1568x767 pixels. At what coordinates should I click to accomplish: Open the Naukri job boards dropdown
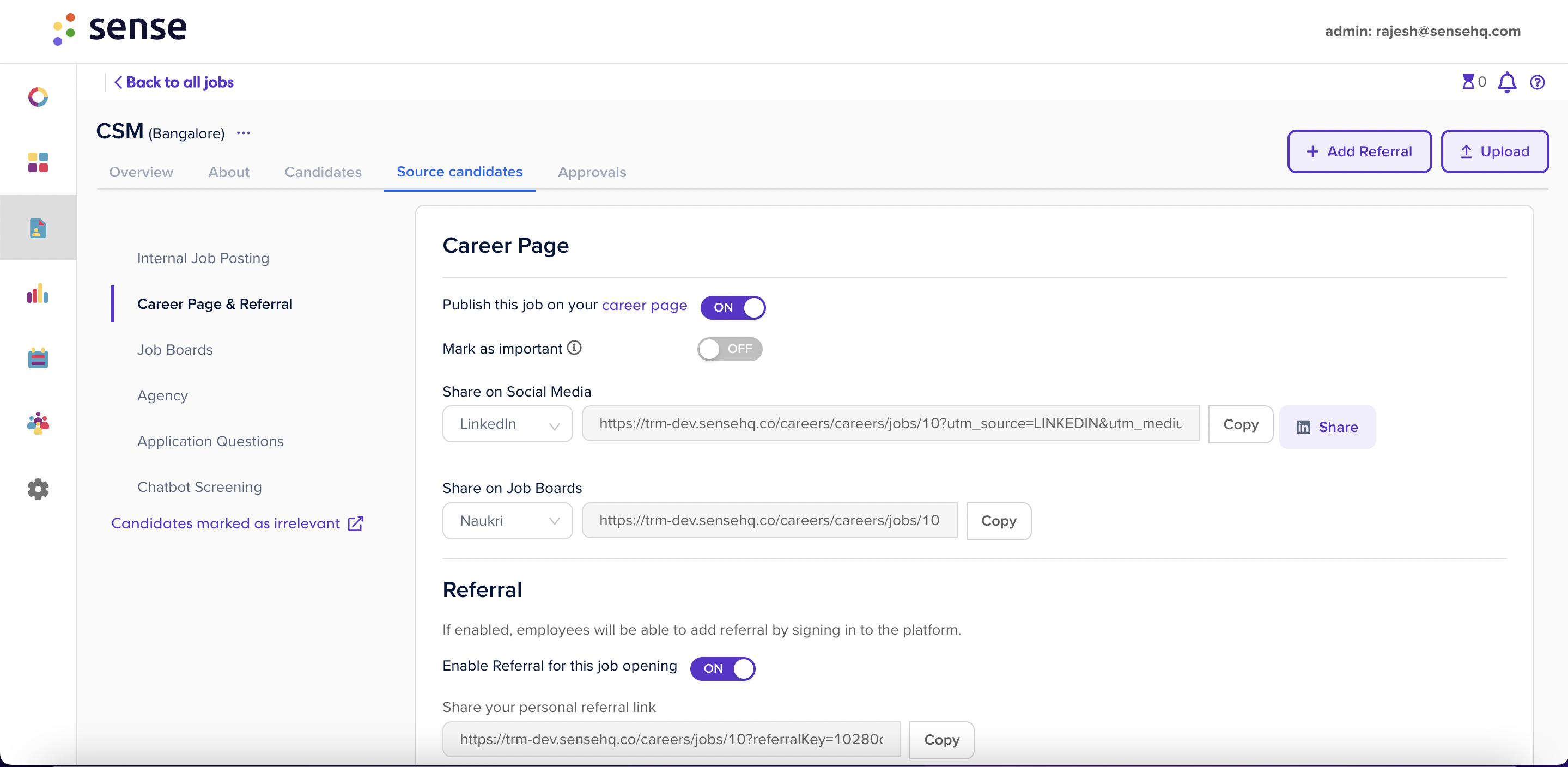507,520
